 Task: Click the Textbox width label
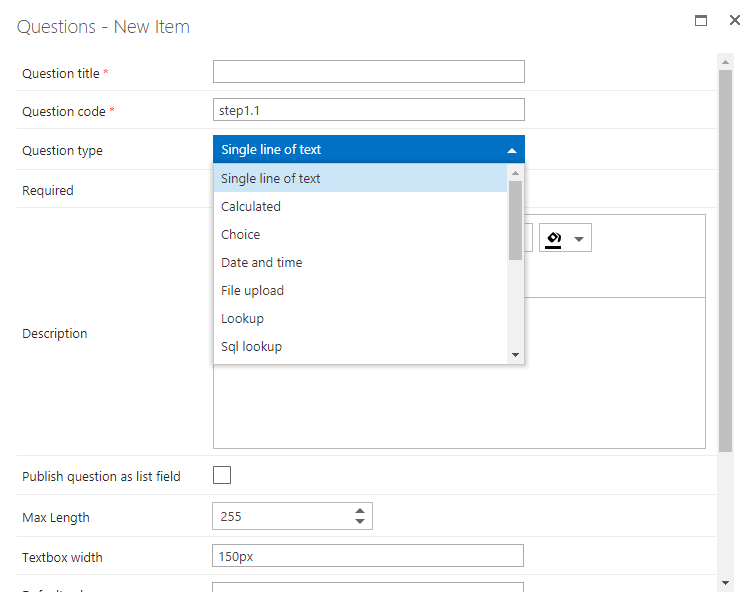(x=62, y=557)
